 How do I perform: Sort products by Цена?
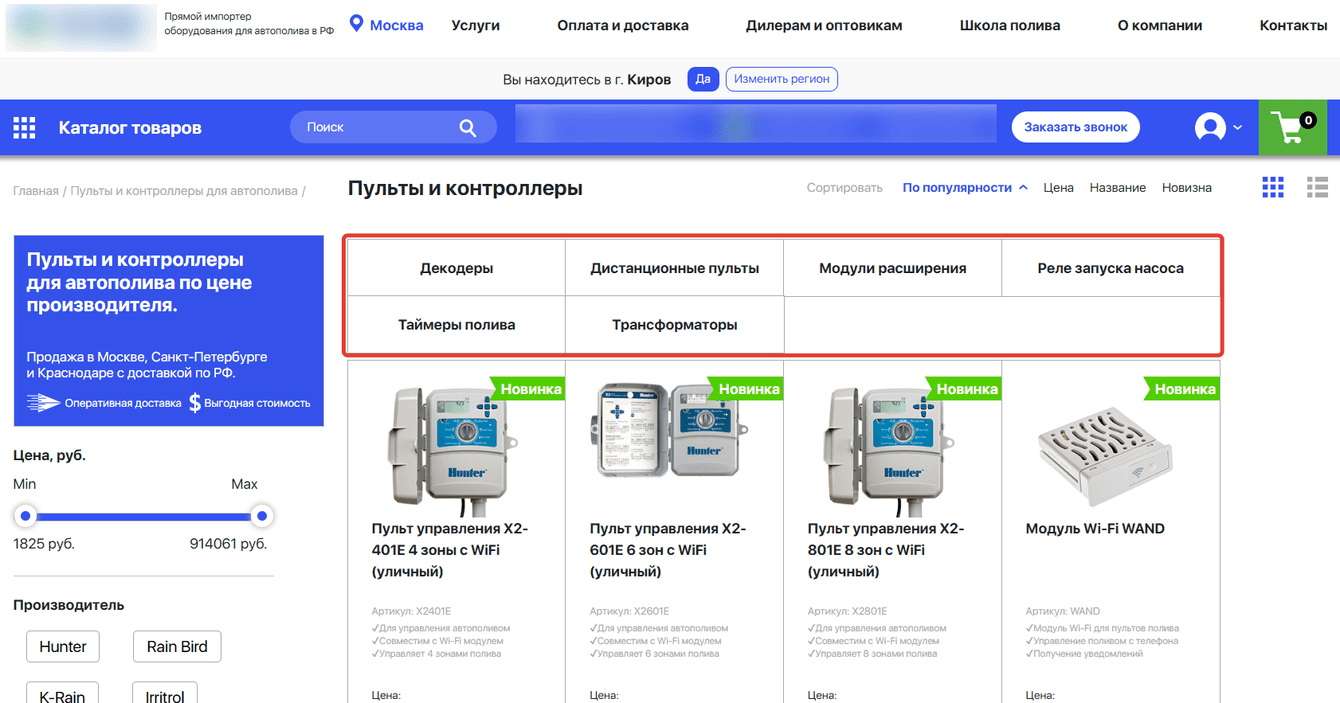pyautogui.click(x=1058, y=188)
